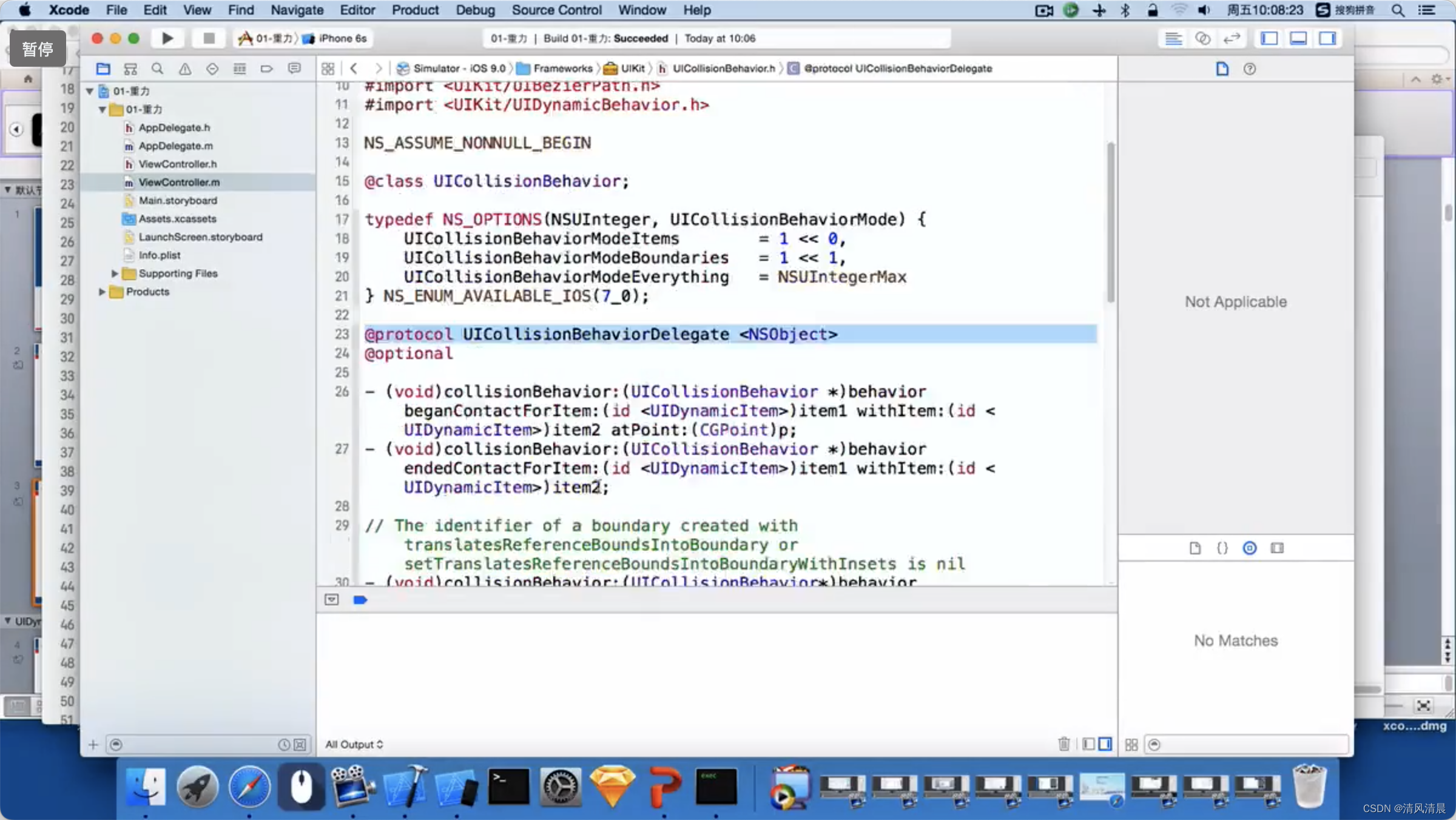Click the previous navigation back arrow
Viewport: 1456px width, 820px height.
(353, 67)
